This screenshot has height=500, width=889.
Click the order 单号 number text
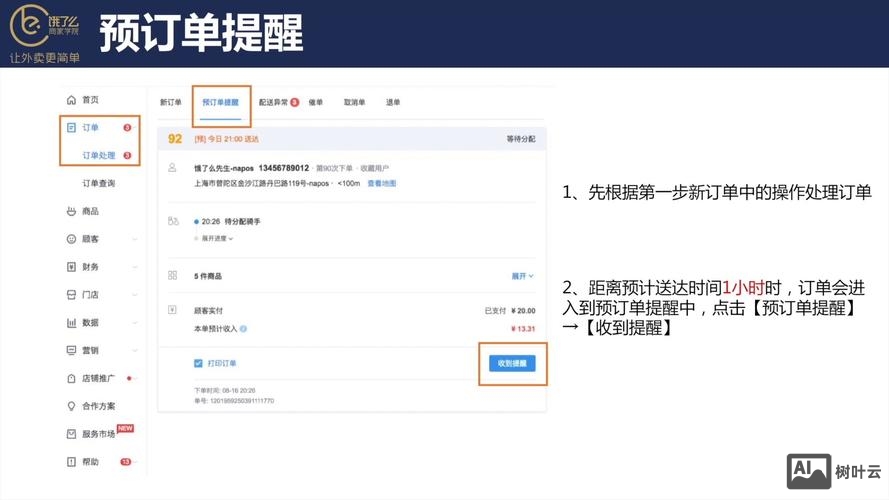(234, 401)
